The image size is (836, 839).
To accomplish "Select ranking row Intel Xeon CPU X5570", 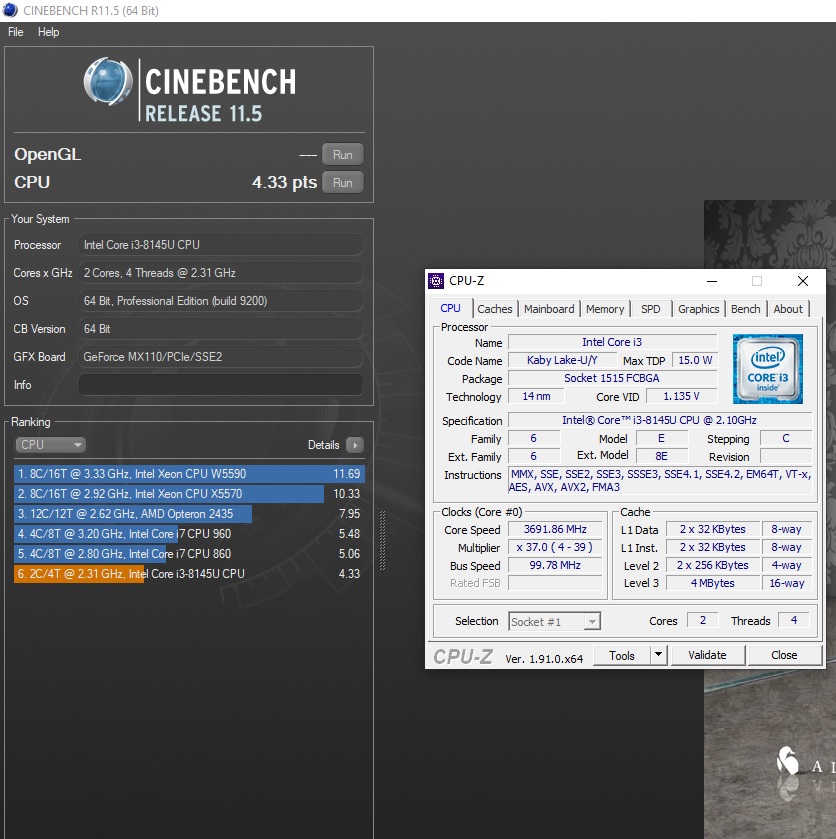I will pos(189,493).
